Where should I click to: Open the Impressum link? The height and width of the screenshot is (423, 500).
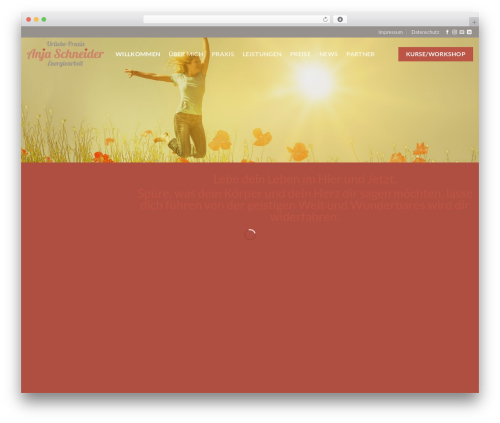[390, 32]
